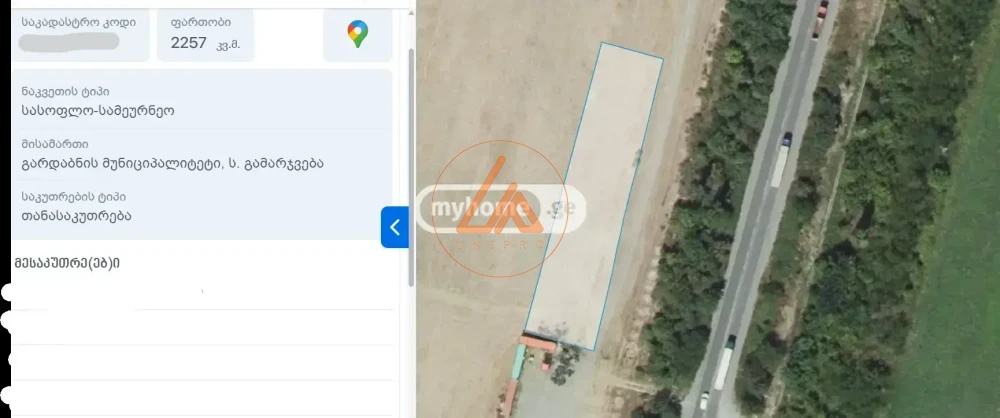Click the ფართობი area label
The image size is (1000, 418).
(200, 21)
